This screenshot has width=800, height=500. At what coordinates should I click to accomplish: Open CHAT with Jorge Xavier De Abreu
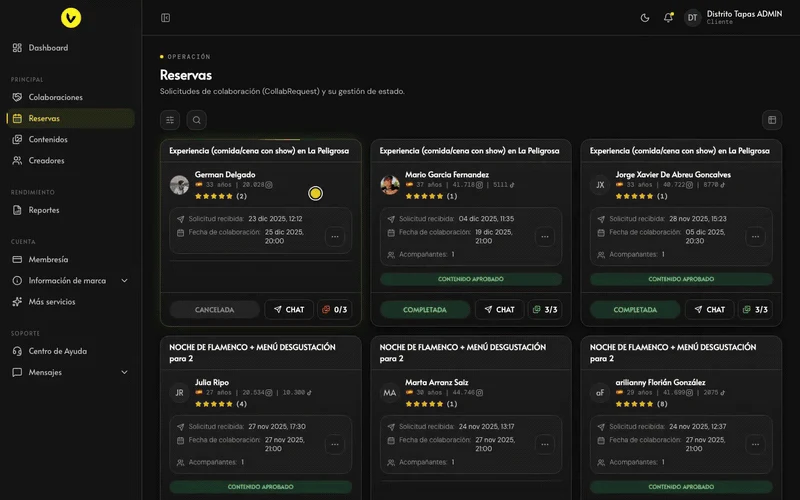tap(710, 310)
